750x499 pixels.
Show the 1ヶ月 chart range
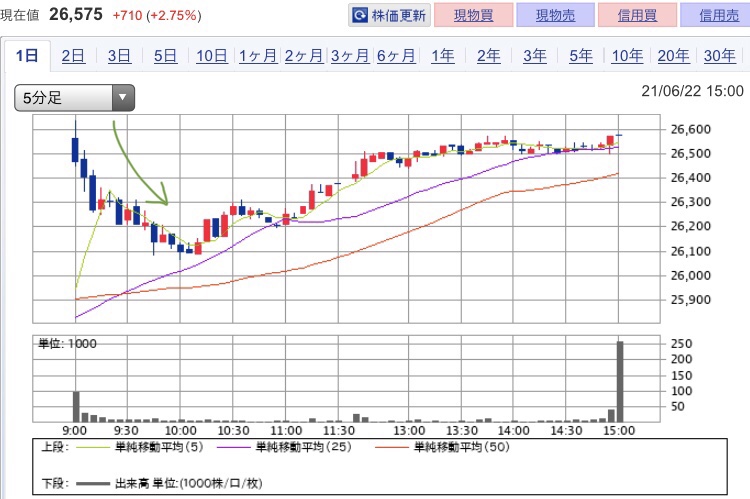258,56
